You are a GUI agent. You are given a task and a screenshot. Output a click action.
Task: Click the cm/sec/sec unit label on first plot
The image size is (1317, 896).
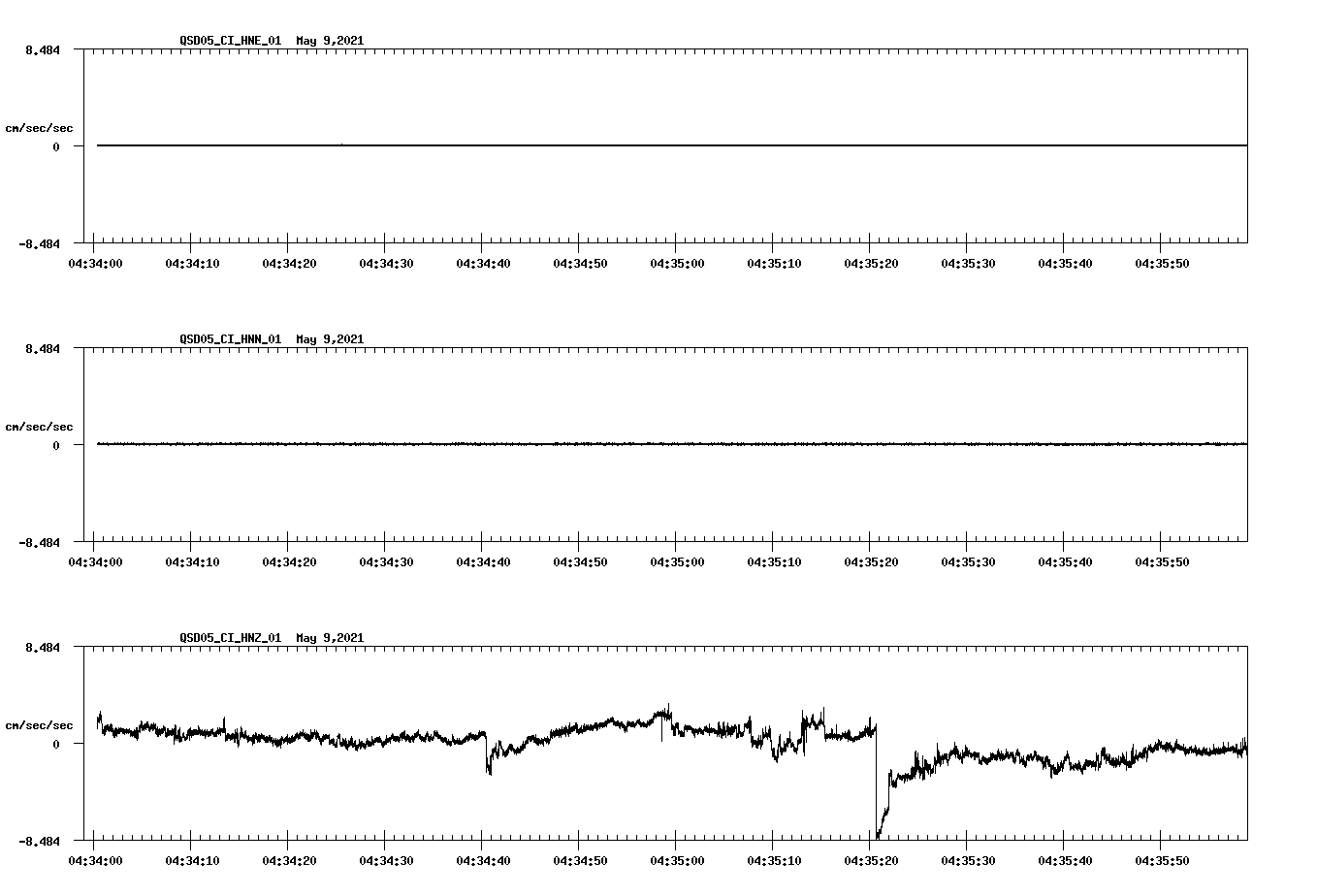point(40,127)
